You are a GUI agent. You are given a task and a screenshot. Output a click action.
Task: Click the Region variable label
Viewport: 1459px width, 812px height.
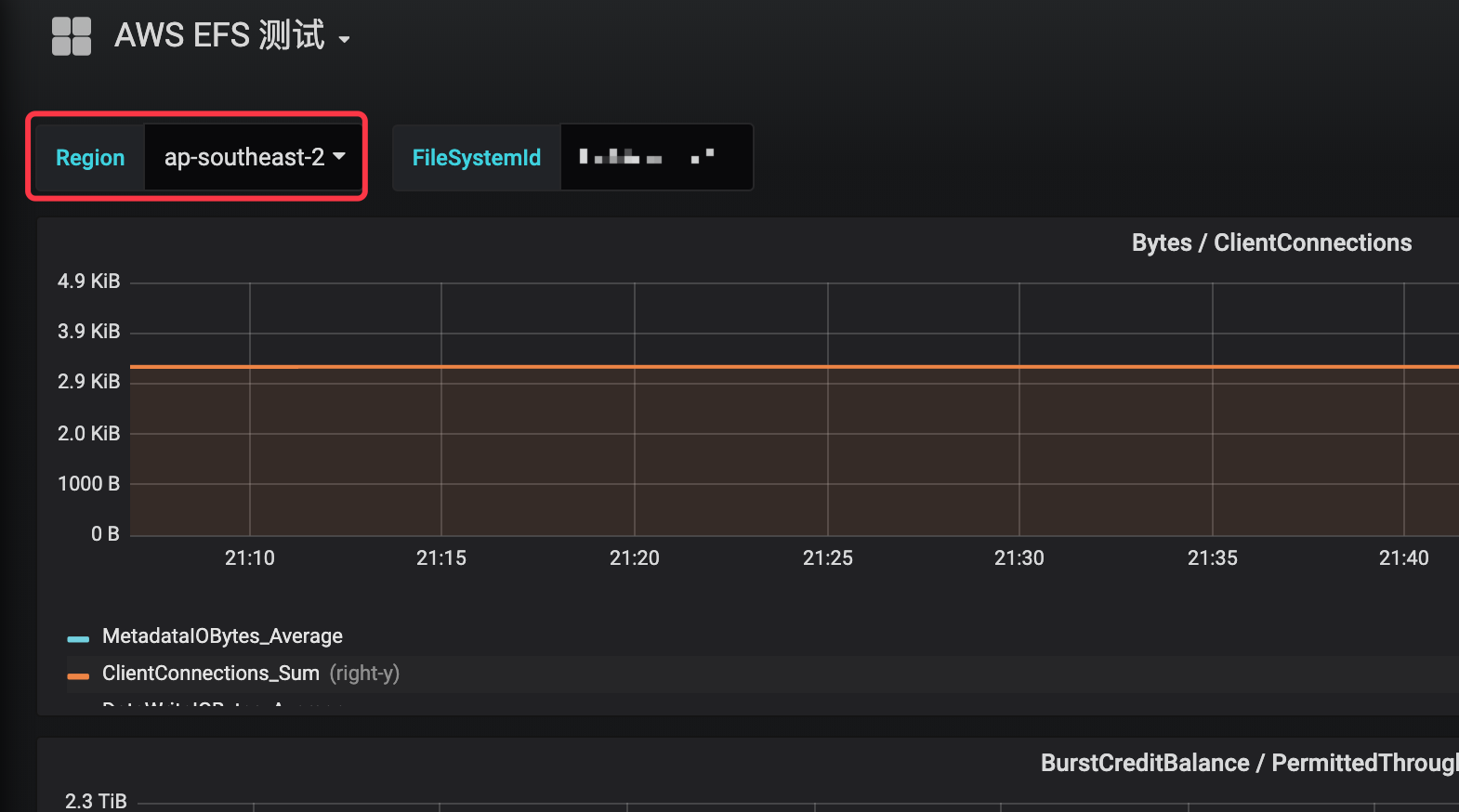tap(90, 158)
